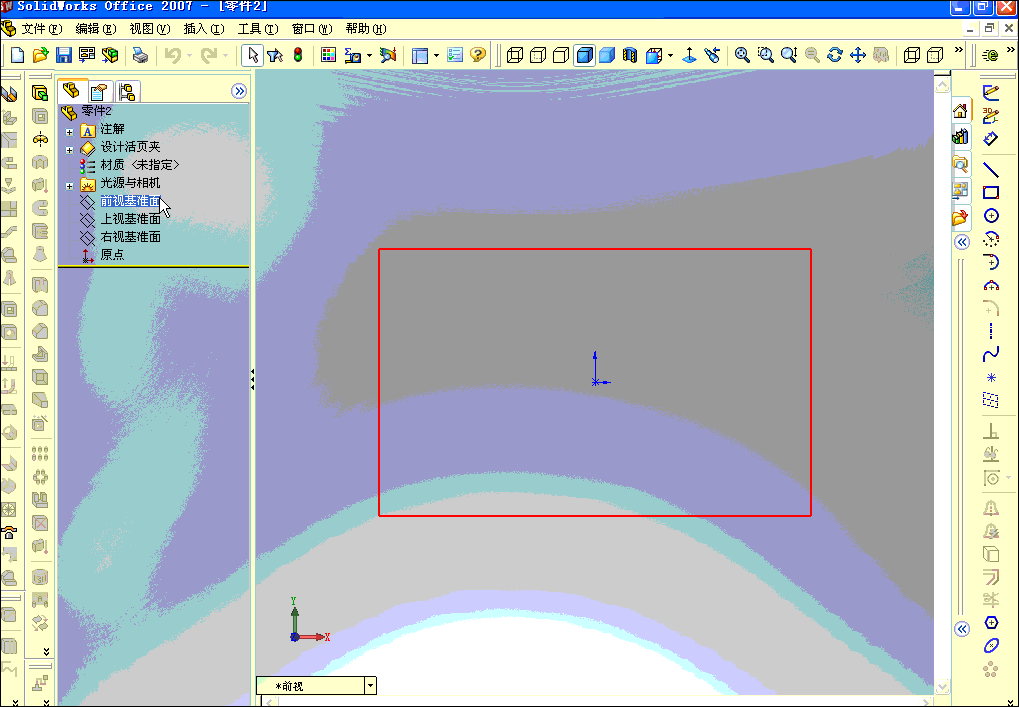Select 原点 origin in the feature tree
The height and width of the screenshot is (707, 1019).
click(112, 255)
